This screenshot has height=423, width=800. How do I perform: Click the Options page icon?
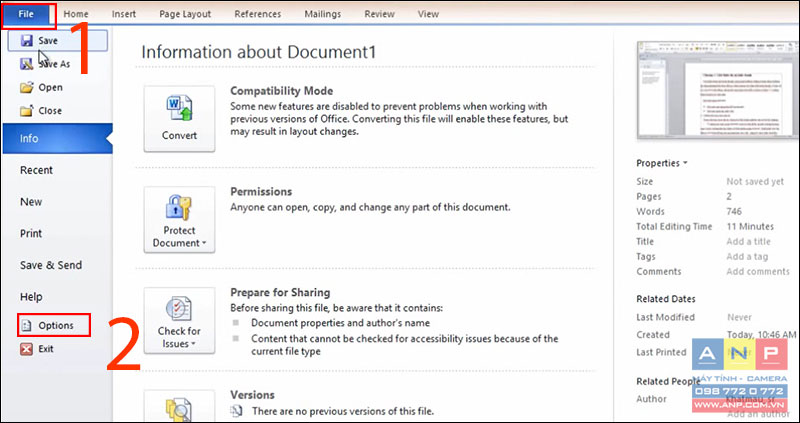coord(26,325)
